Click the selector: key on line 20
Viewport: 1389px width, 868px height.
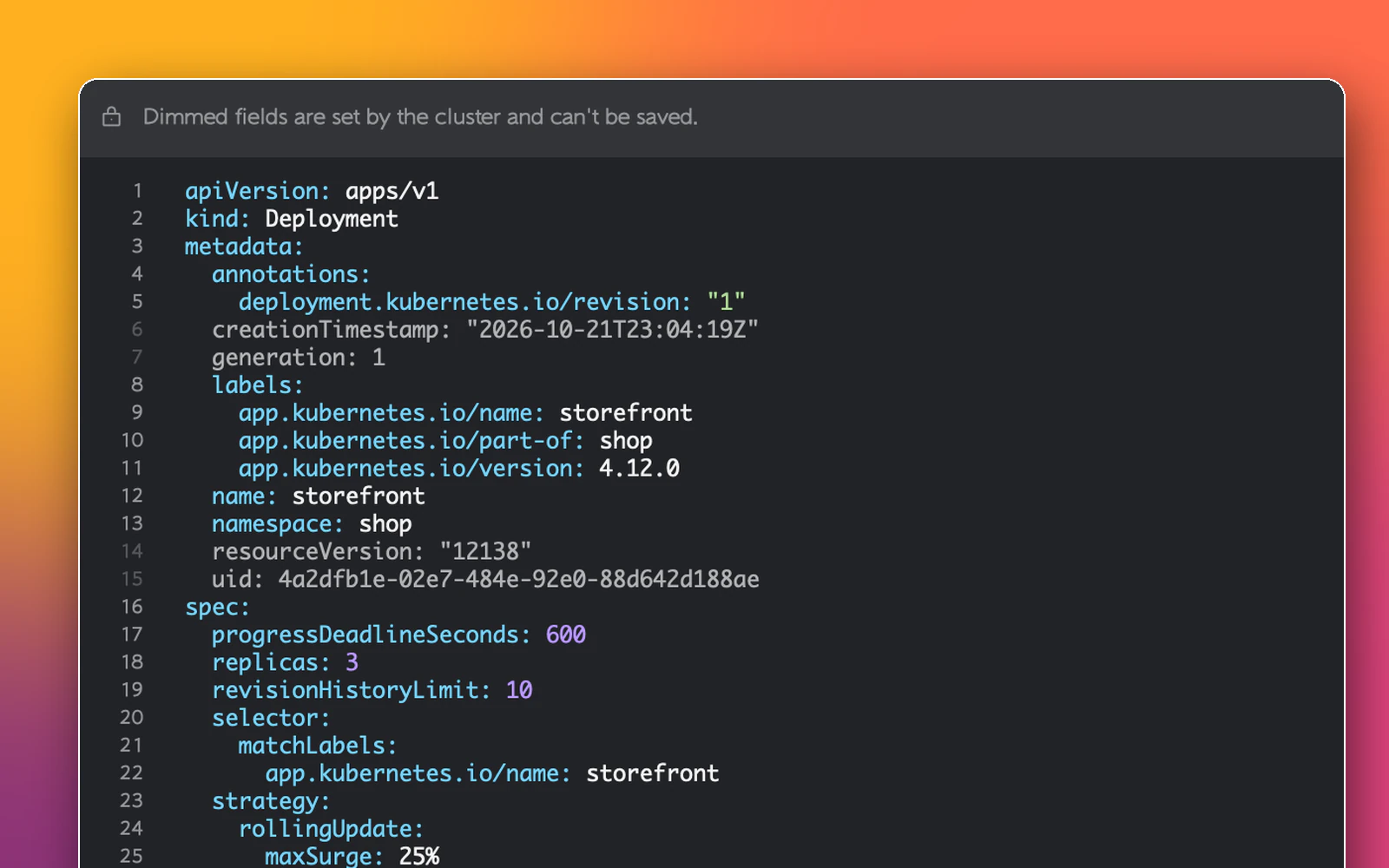[271, 719]
